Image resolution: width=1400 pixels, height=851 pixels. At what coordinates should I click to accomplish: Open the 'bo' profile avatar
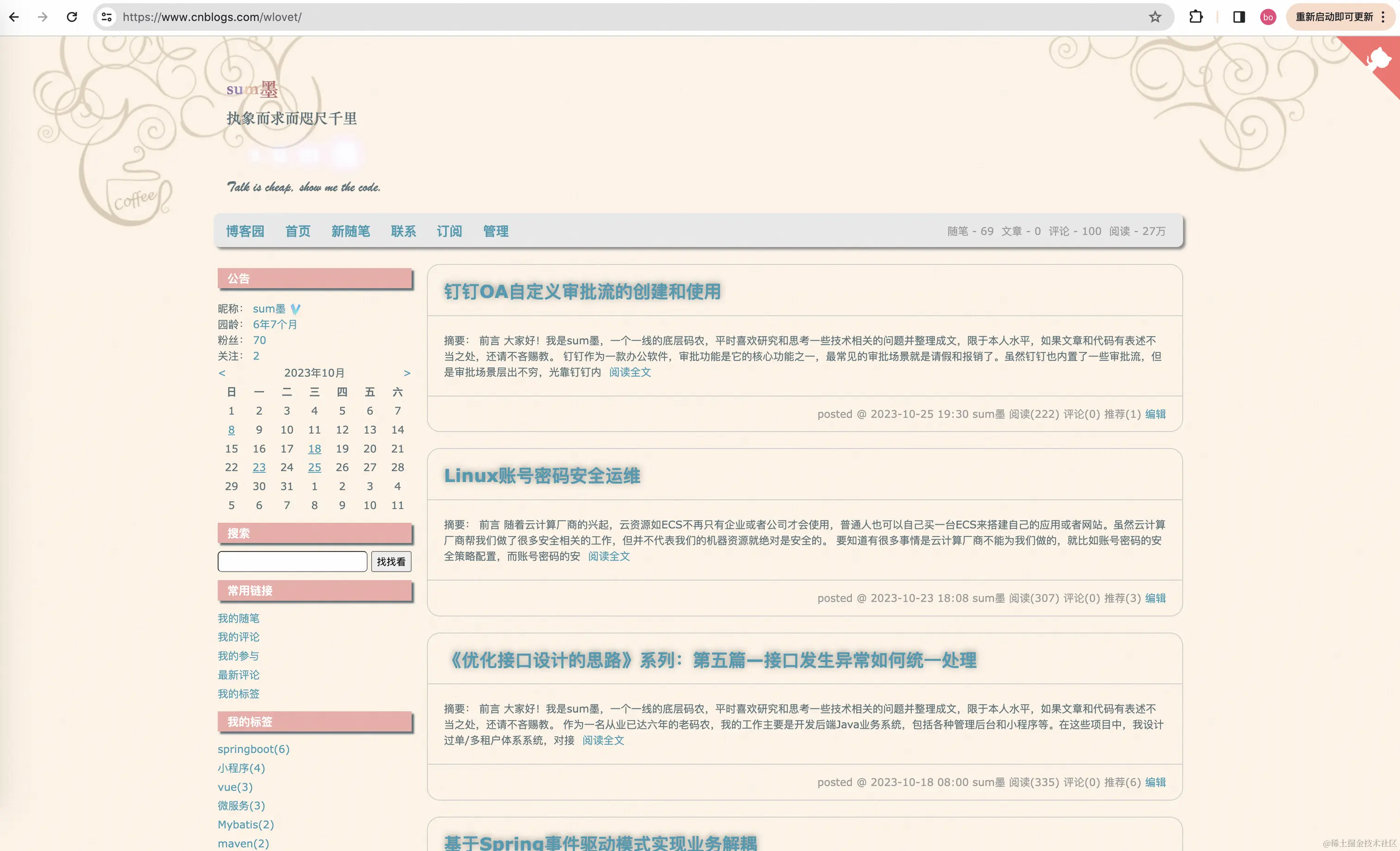1268,17
